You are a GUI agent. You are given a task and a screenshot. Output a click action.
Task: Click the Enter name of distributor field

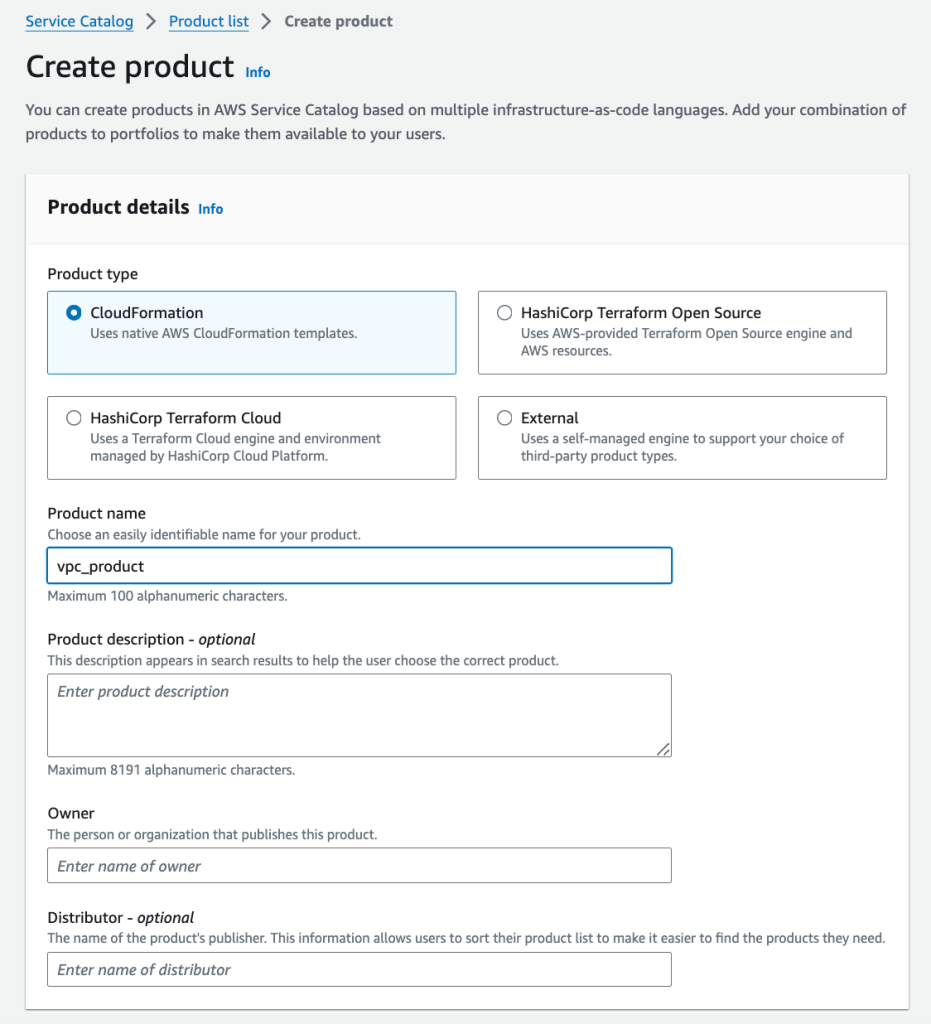click(x=359, y=969)
